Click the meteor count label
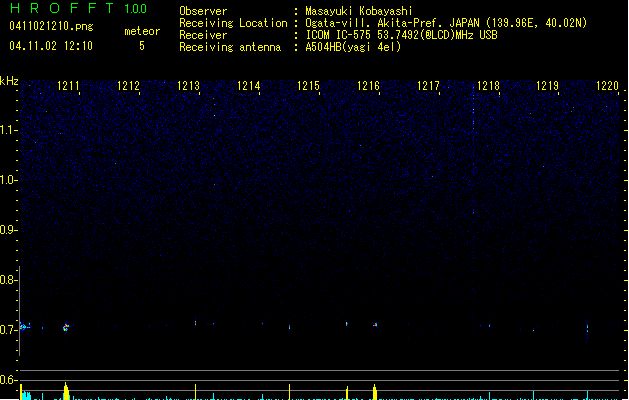Screen dimensions: 629x400 tap(142, 31)
